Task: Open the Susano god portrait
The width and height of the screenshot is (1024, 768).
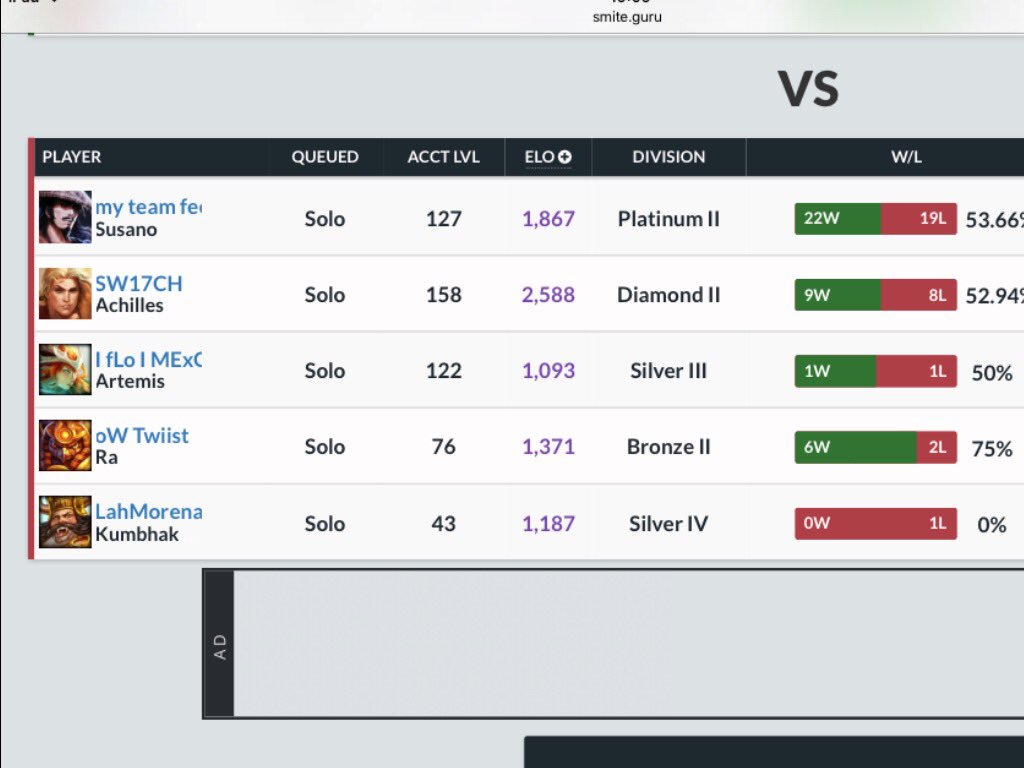Action: pos(65,217)
